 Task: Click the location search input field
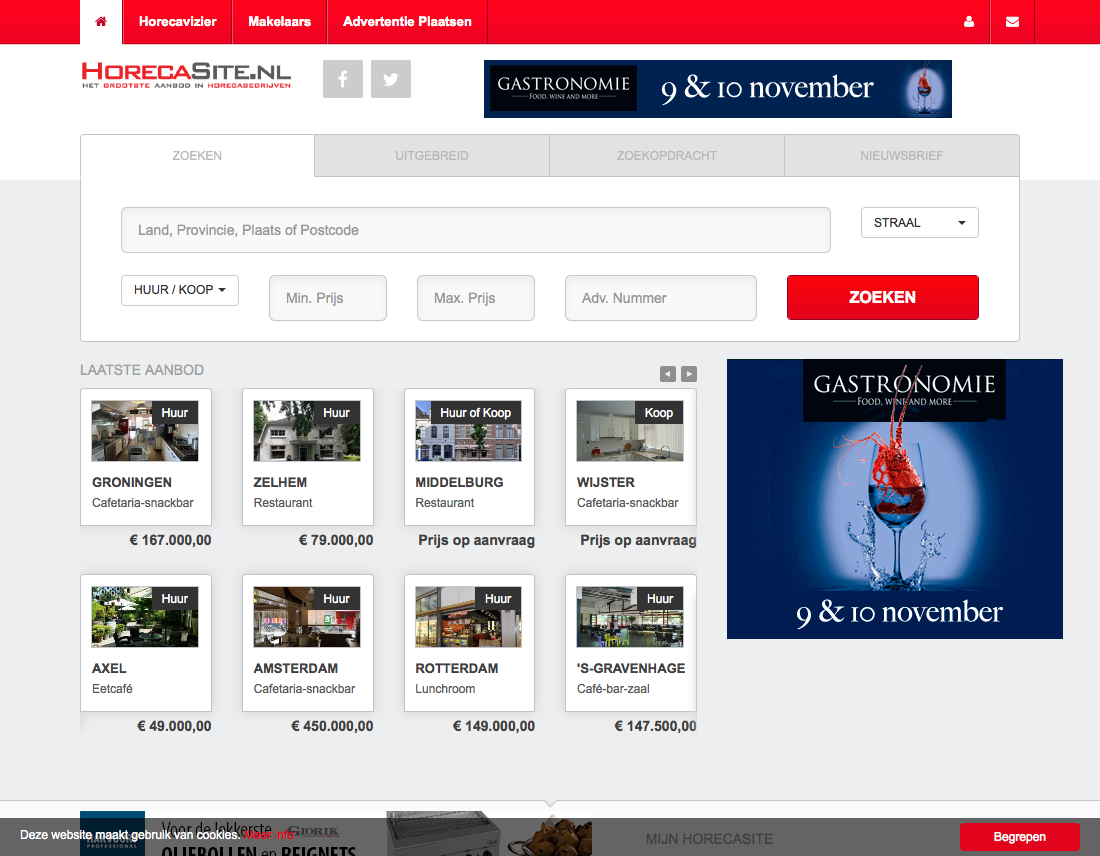point(476,230)
